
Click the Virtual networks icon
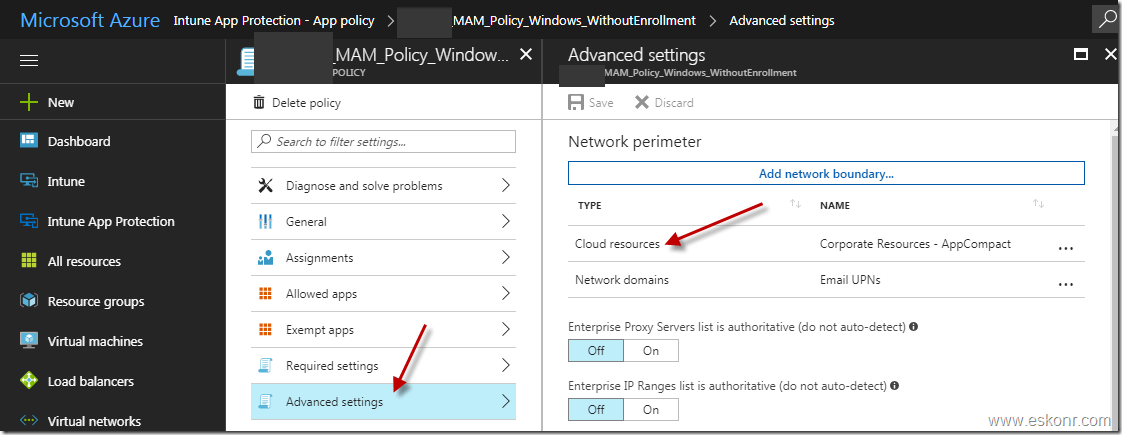coord(29,421)
